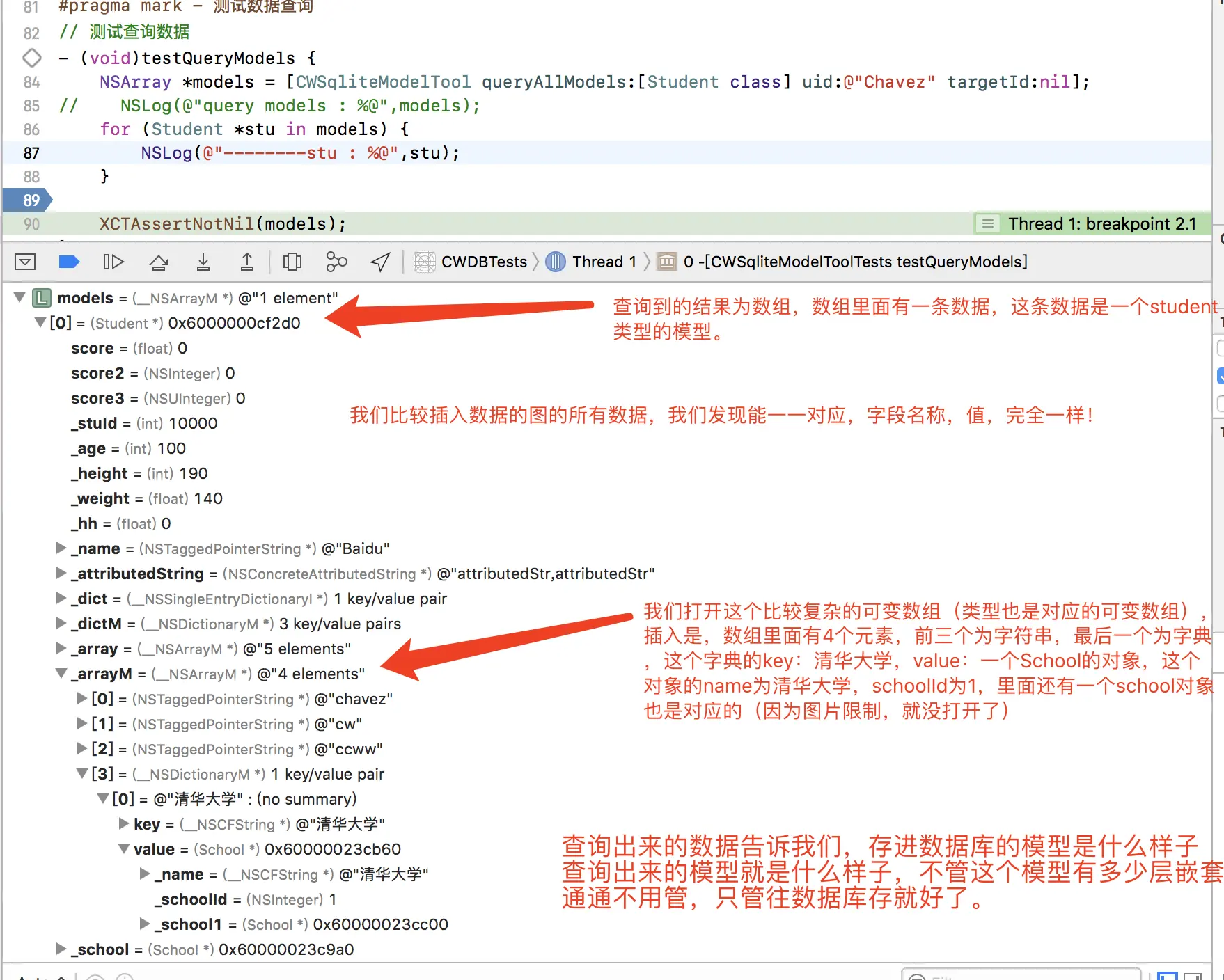Click the annotation list icon beside Thread 1 breakpoint
1224x980 pixels.
tap(987, 223)
